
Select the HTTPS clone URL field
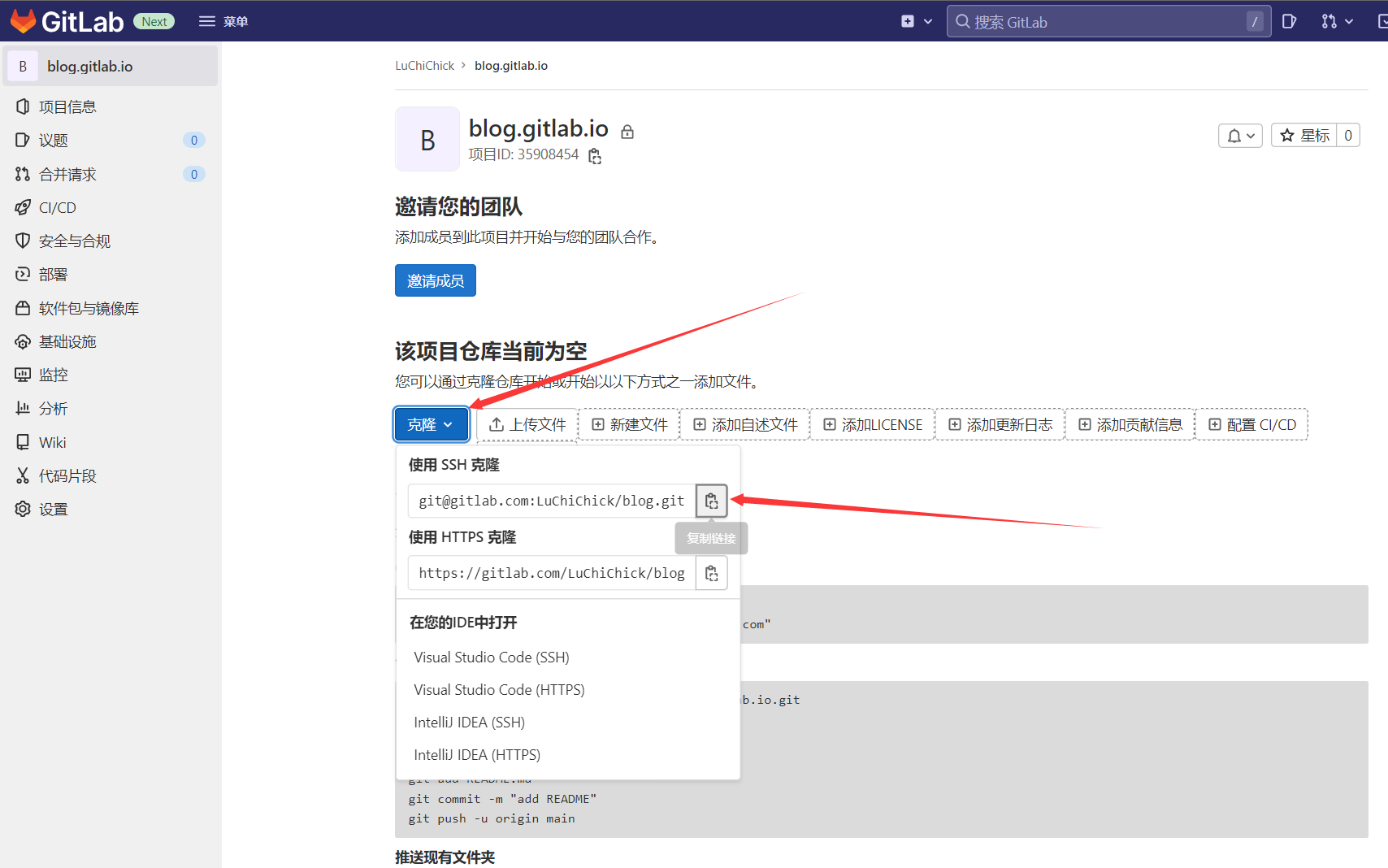552,573
